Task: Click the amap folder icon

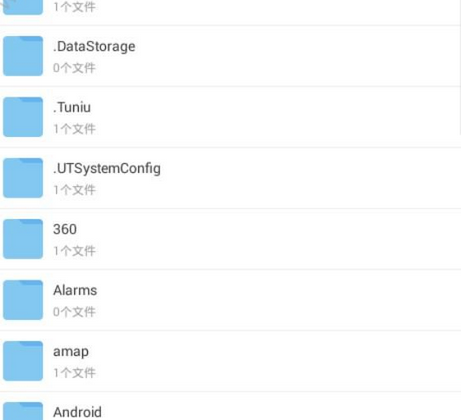Action: (x=23, y=361)
